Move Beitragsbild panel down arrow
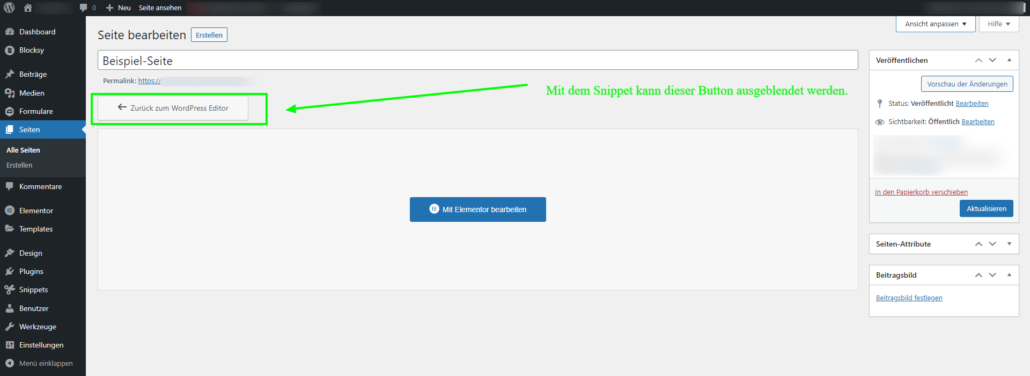The width and height of the screenshot is (1030, 376). (x=993, y=274)
